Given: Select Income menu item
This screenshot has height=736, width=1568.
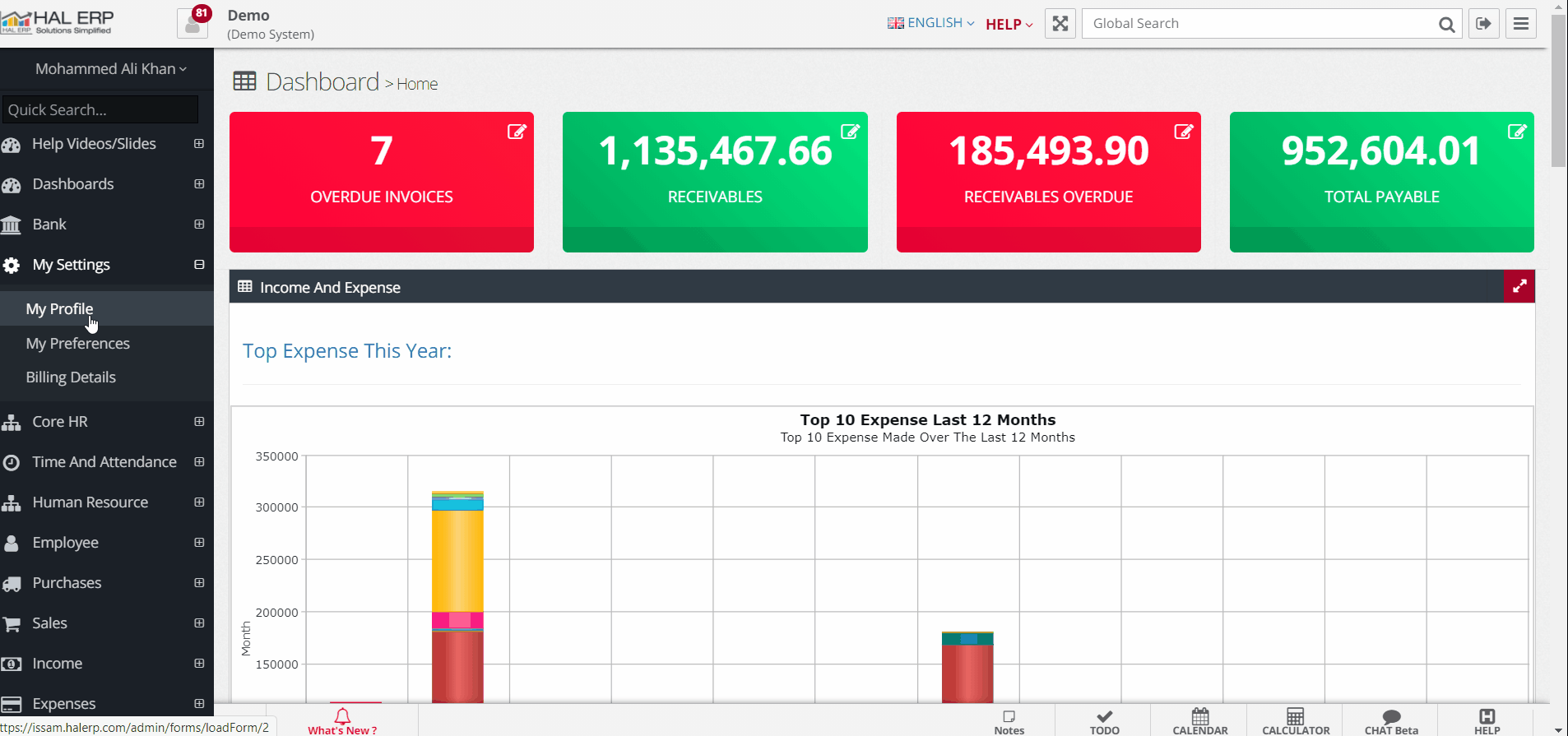Looking at the screenshot, I should [58, 664].
